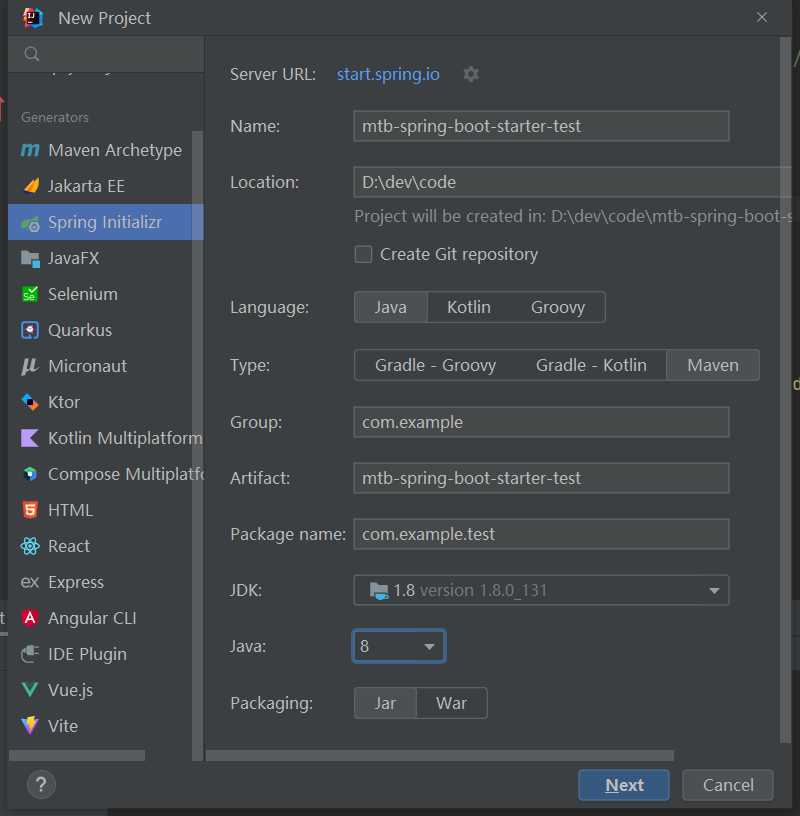Screen dimensions: 800x816
Task: Click the Group input field
Action: 541,422
